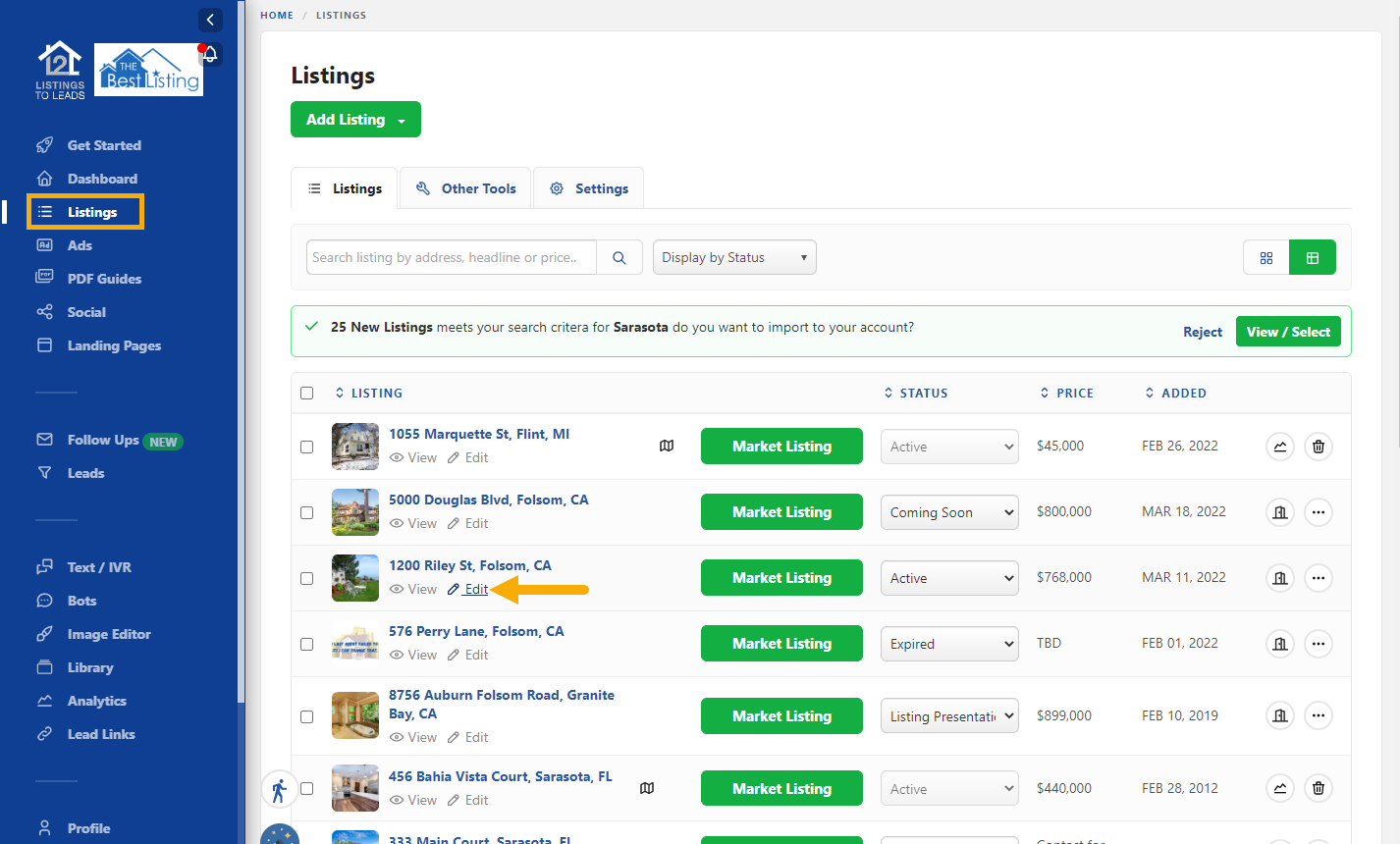Click the View / Select button
Screen dimensions: 1400x844
click(x=1287, y=332)
